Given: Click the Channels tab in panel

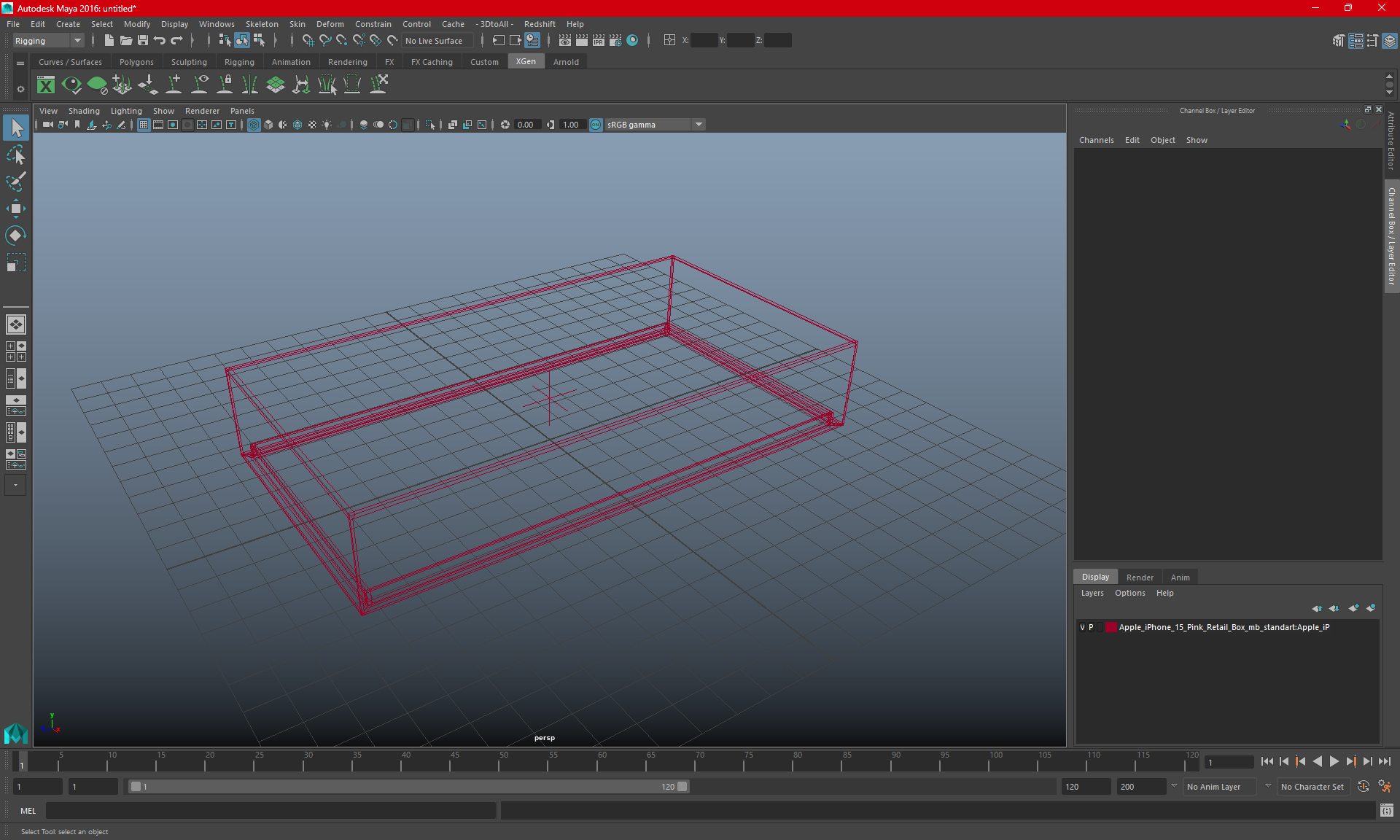Looking at the screenshot, I should (x=1095, y=140).
